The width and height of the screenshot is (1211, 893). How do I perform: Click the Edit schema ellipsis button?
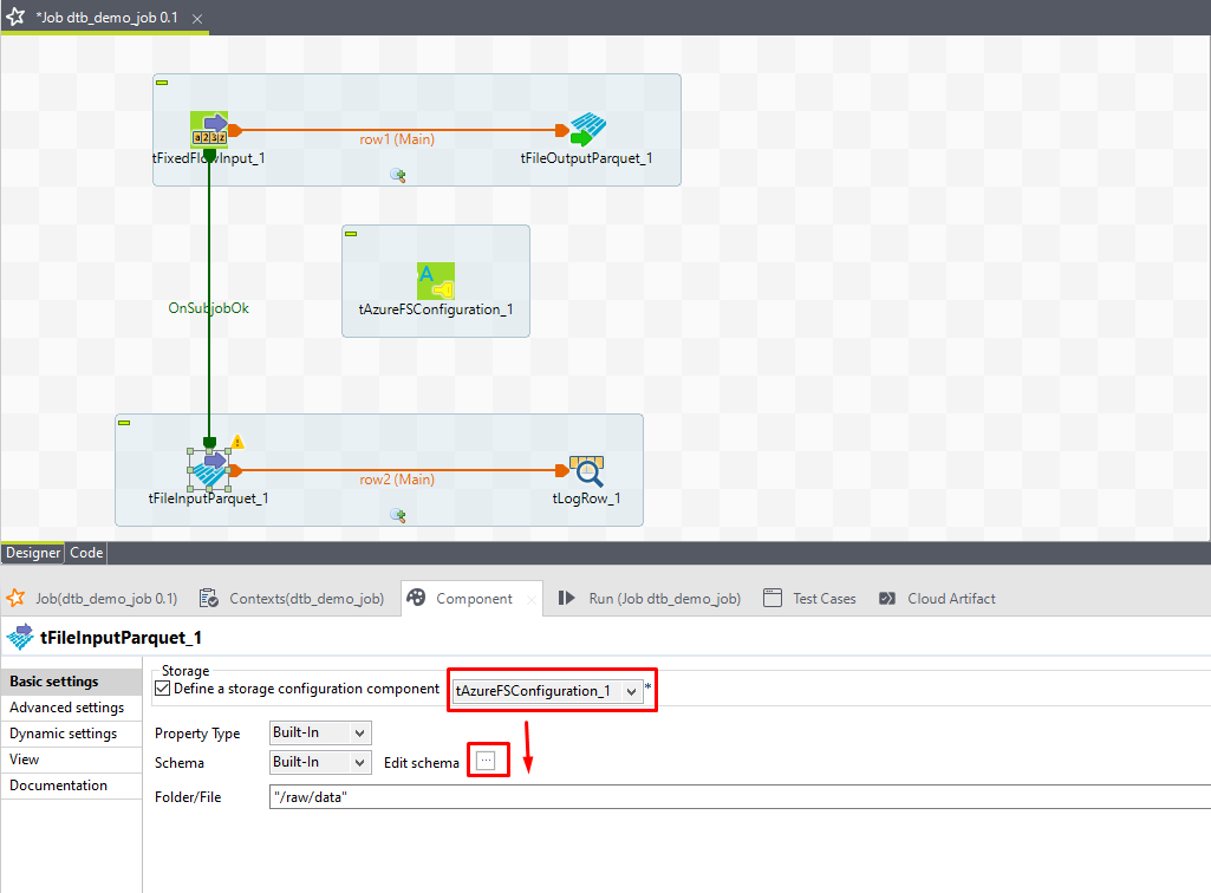486,761
